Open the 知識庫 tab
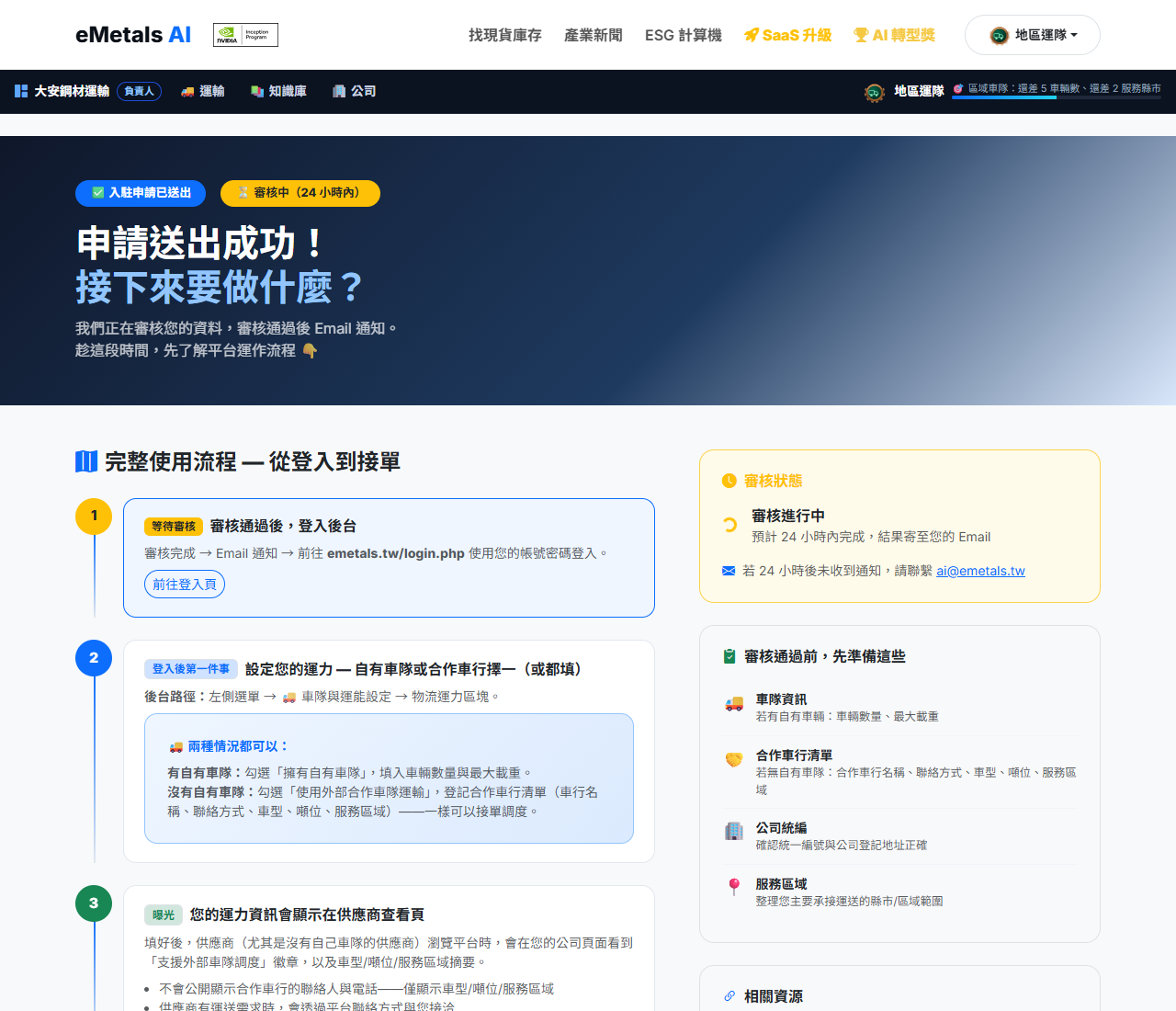 point(278,91)
